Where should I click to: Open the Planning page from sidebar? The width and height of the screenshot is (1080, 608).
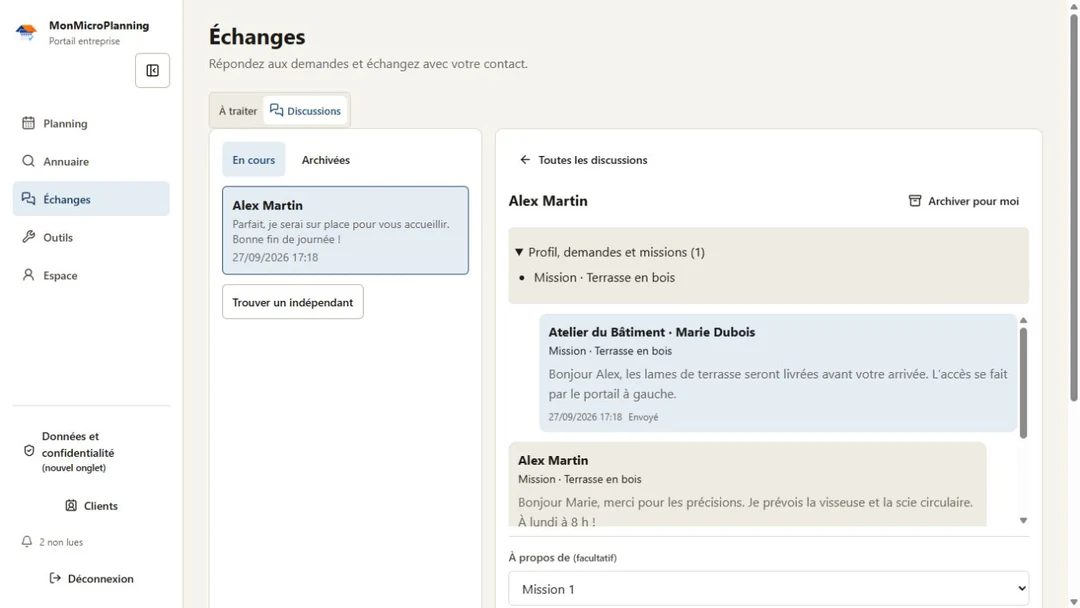pyautogui.click(x=91, y=123)
